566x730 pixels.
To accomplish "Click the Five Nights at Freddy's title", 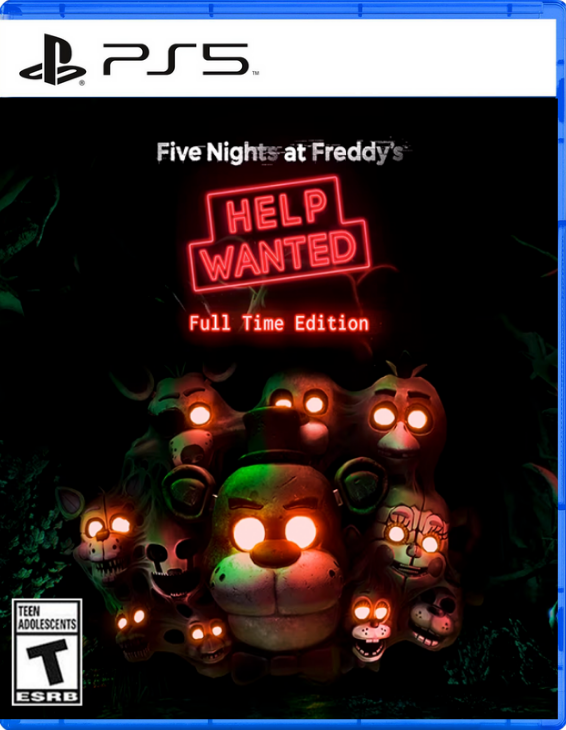I will pos(280,153).
